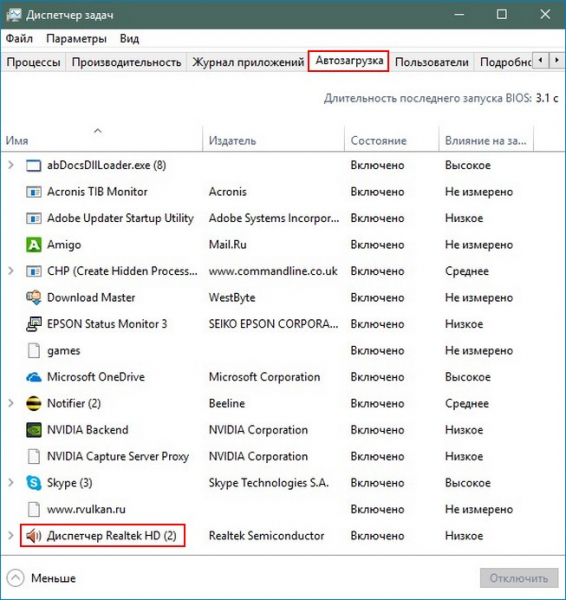Select the EPSON Status Monitor 3 icon
Viewport: 566px width, 600px height.
coord(33,324)
